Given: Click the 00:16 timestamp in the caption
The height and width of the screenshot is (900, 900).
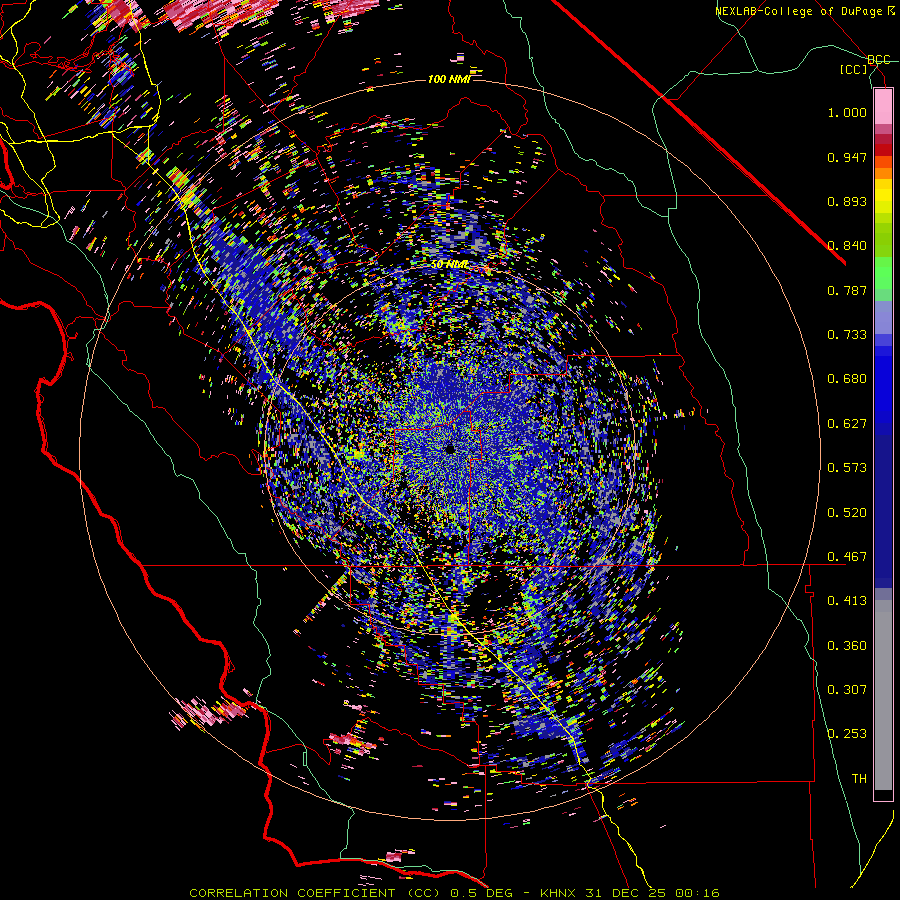Looking at the screenshot, I should click(697, 893).
